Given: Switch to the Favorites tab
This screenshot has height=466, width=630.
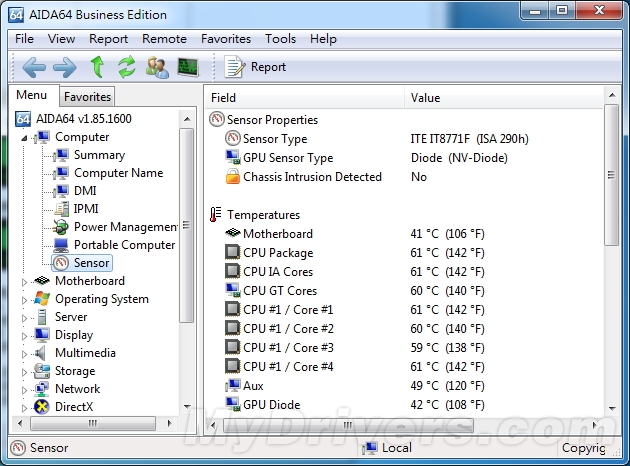Looking at the screenshot, I should click(x=87, y=97).
